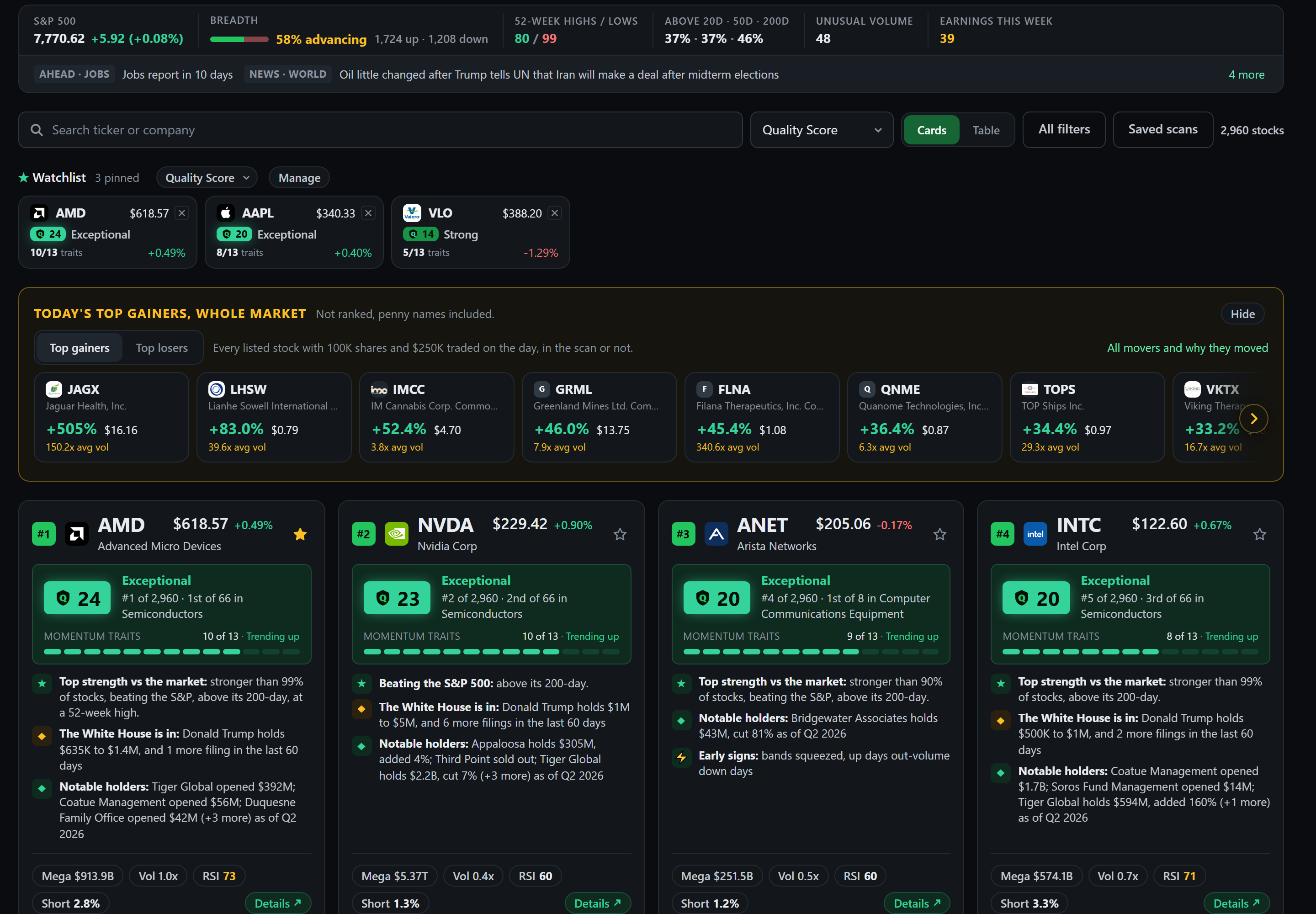The image size is (1316, 914).
Task: Pin NVDA with the star toggle
Action: 620,534
